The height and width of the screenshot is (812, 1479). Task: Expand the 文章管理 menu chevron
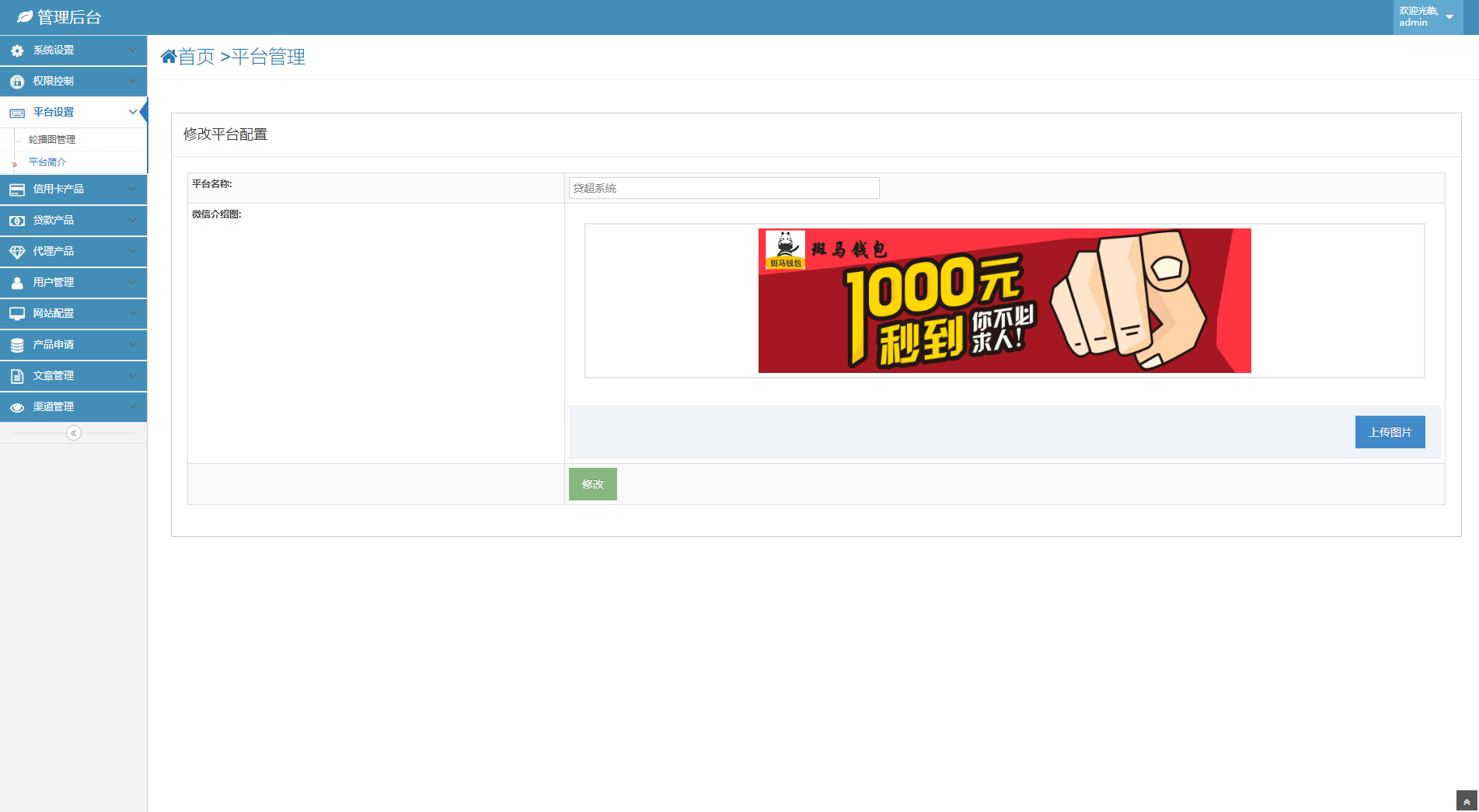click(133, 375)
